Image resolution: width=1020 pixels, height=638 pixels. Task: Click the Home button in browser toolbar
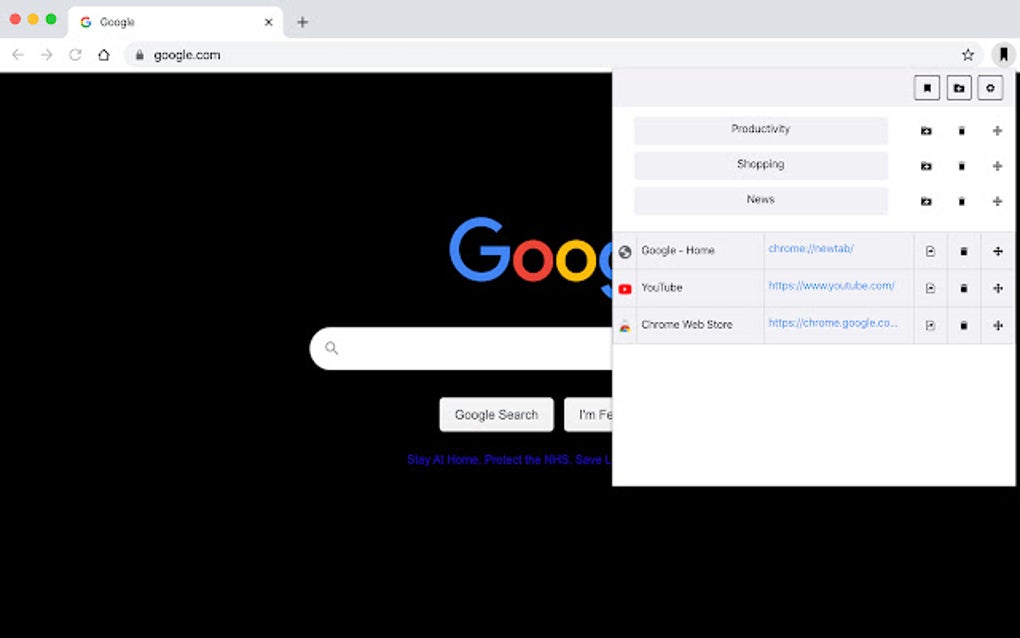(104, 55)
